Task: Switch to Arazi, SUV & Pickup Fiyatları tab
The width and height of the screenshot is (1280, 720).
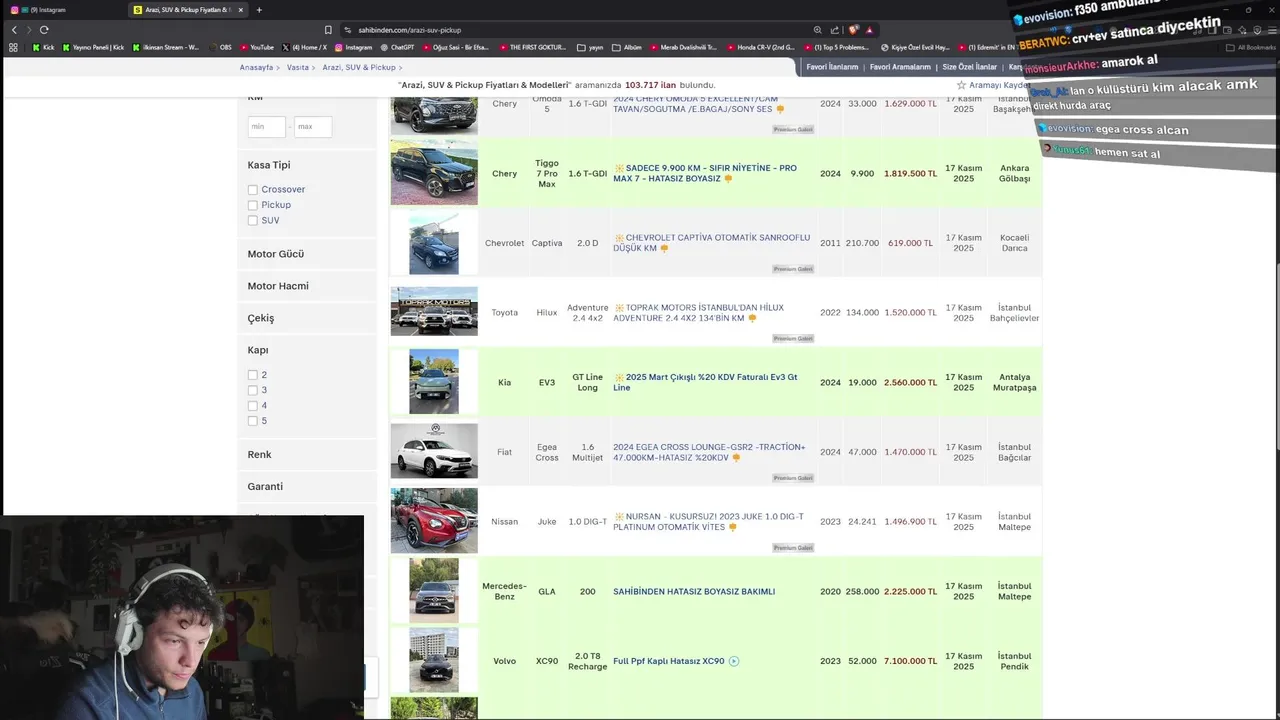Action: pos(190,10)
